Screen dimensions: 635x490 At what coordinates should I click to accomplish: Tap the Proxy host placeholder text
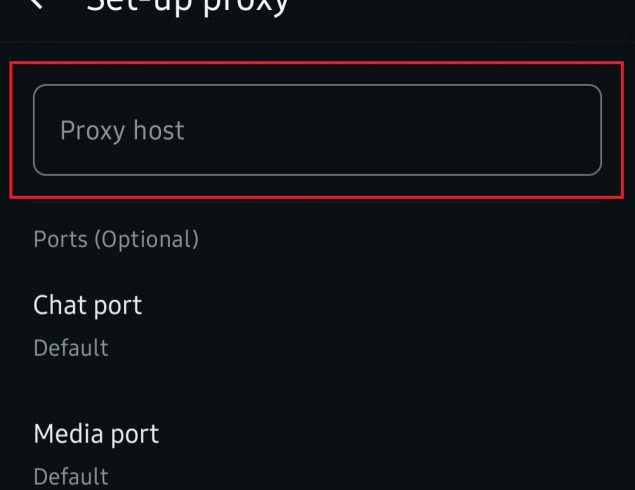[122, 131]
